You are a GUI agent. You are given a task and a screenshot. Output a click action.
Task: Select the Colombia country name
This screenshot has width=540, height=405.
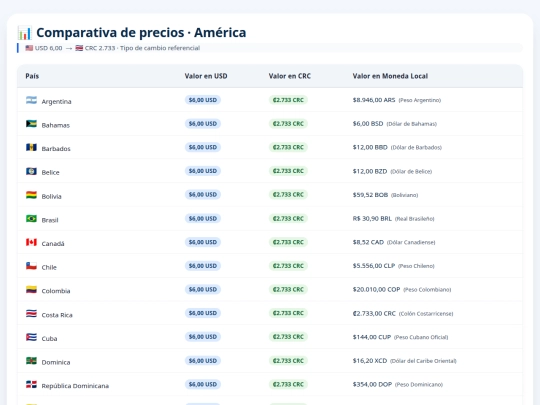56,291
